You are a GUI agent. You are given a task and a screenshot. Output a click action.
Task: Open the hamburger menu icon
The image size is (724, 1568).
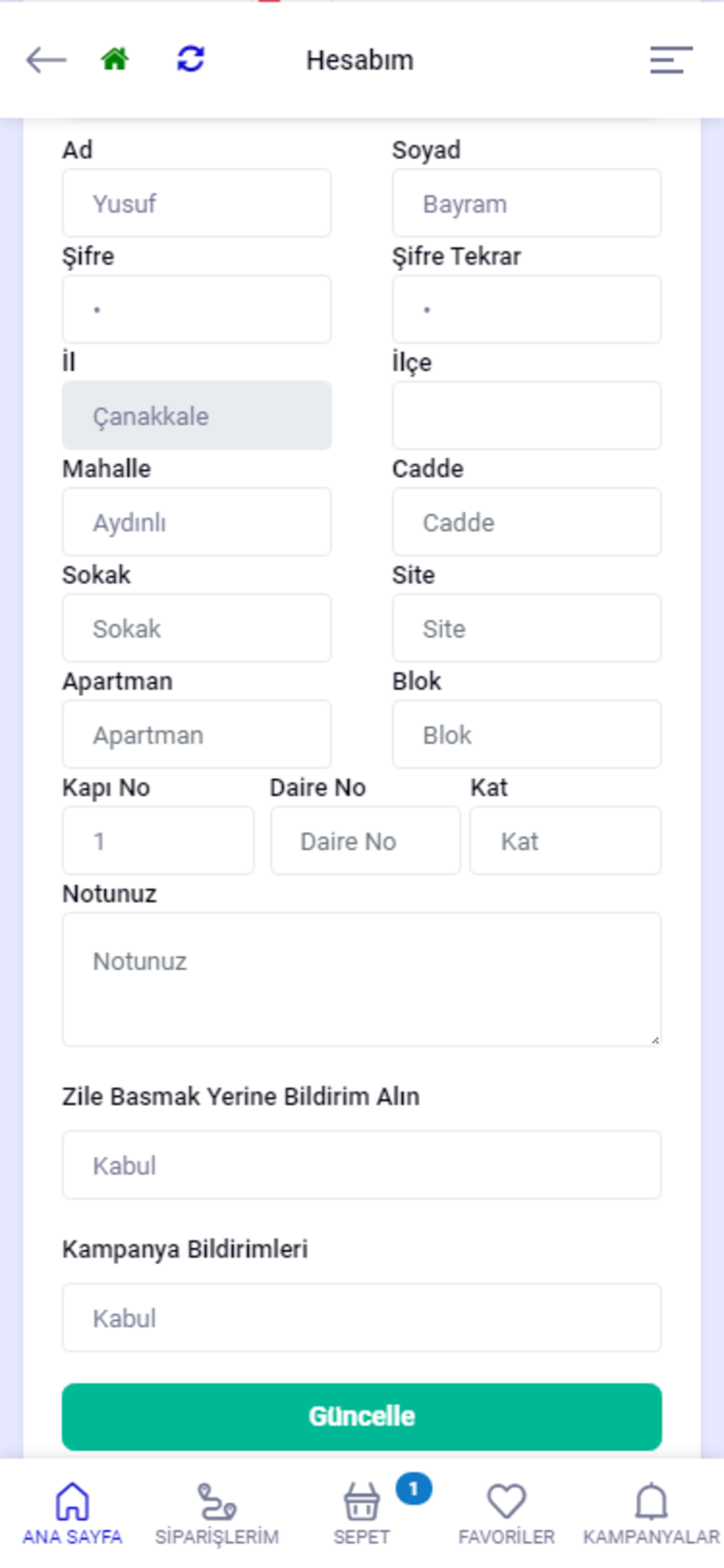coord(671,60)
